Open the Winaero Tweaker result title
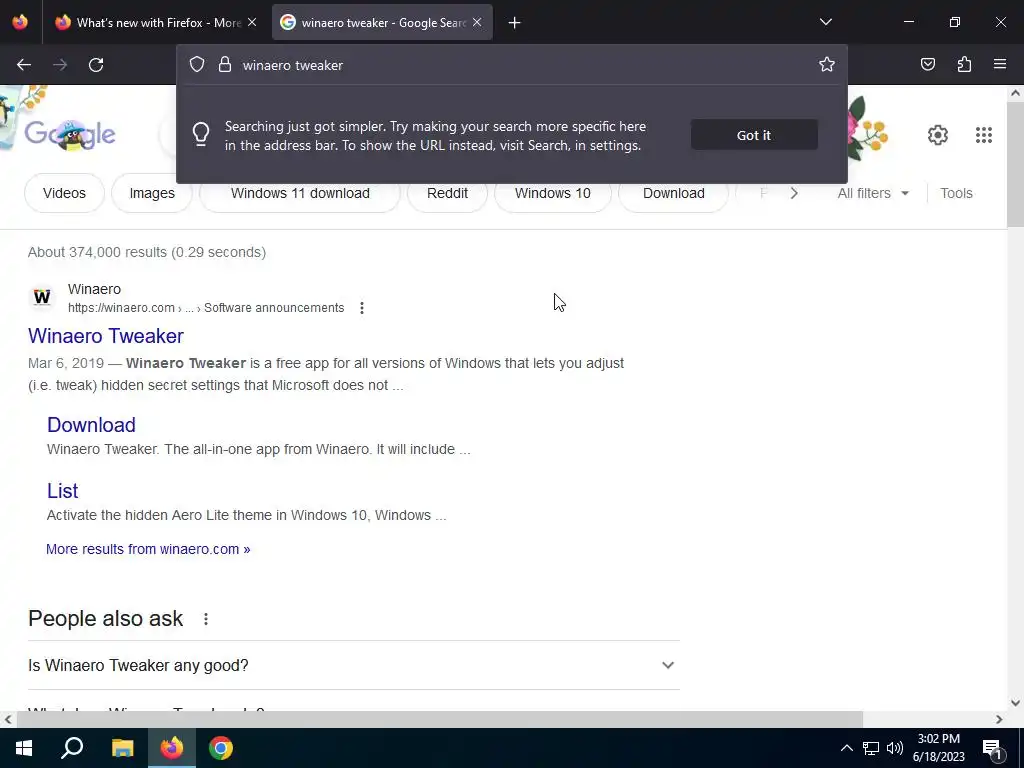 coord(106,336)
